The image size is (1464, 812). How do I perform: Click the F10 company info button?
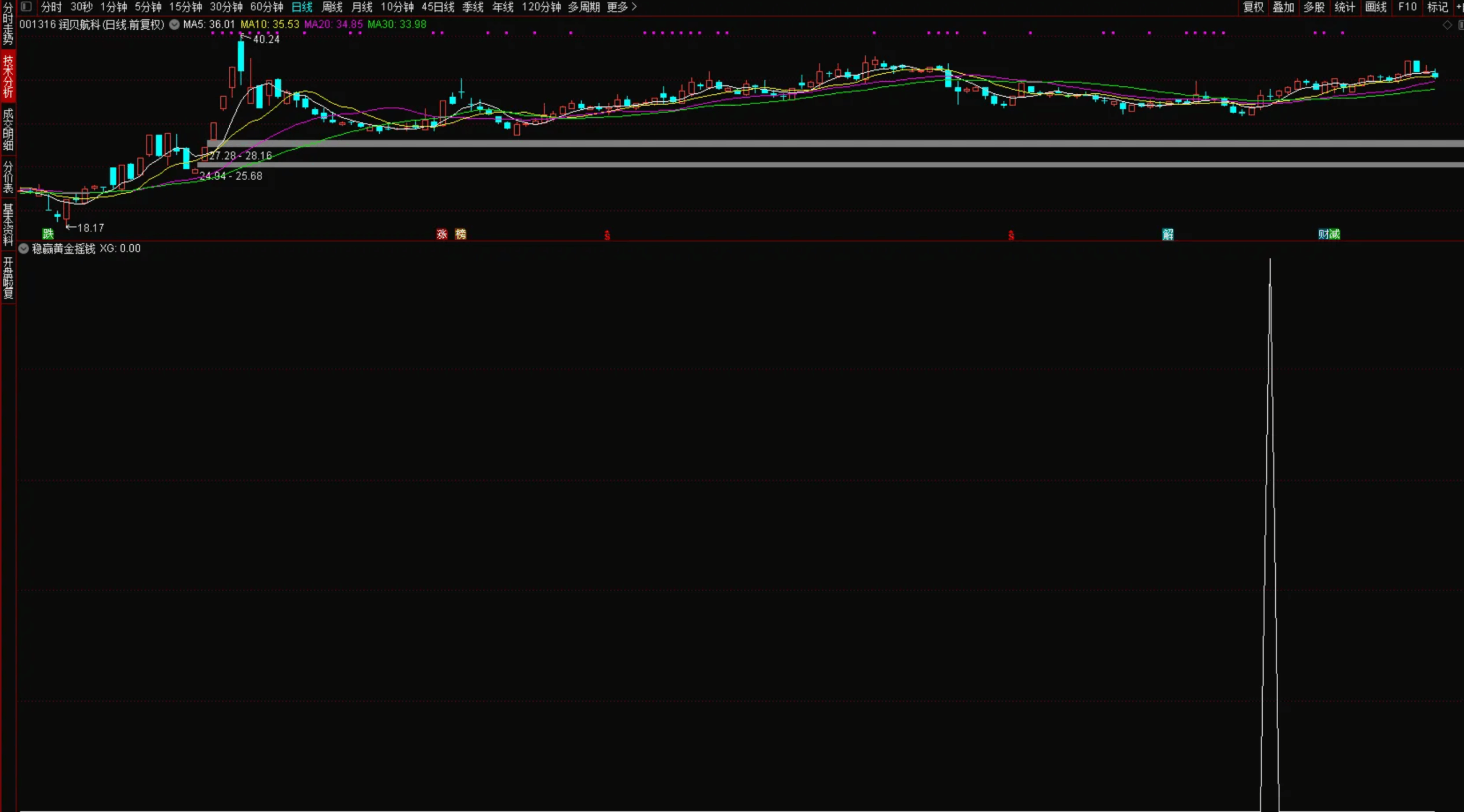(x=1407, y=7)
